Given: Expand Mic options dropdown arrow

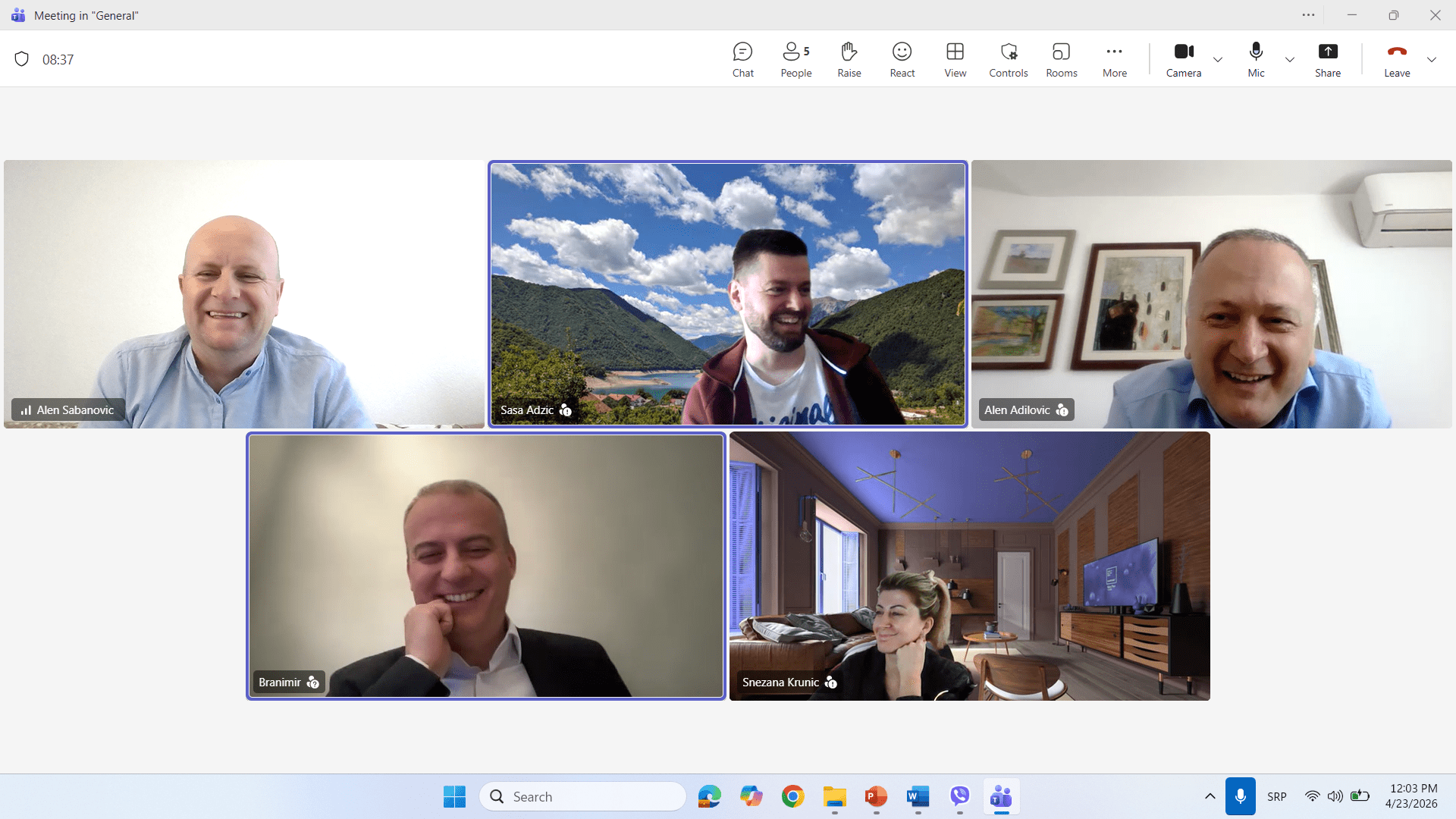Looking at the screenshot, I should coord(1289,60).
